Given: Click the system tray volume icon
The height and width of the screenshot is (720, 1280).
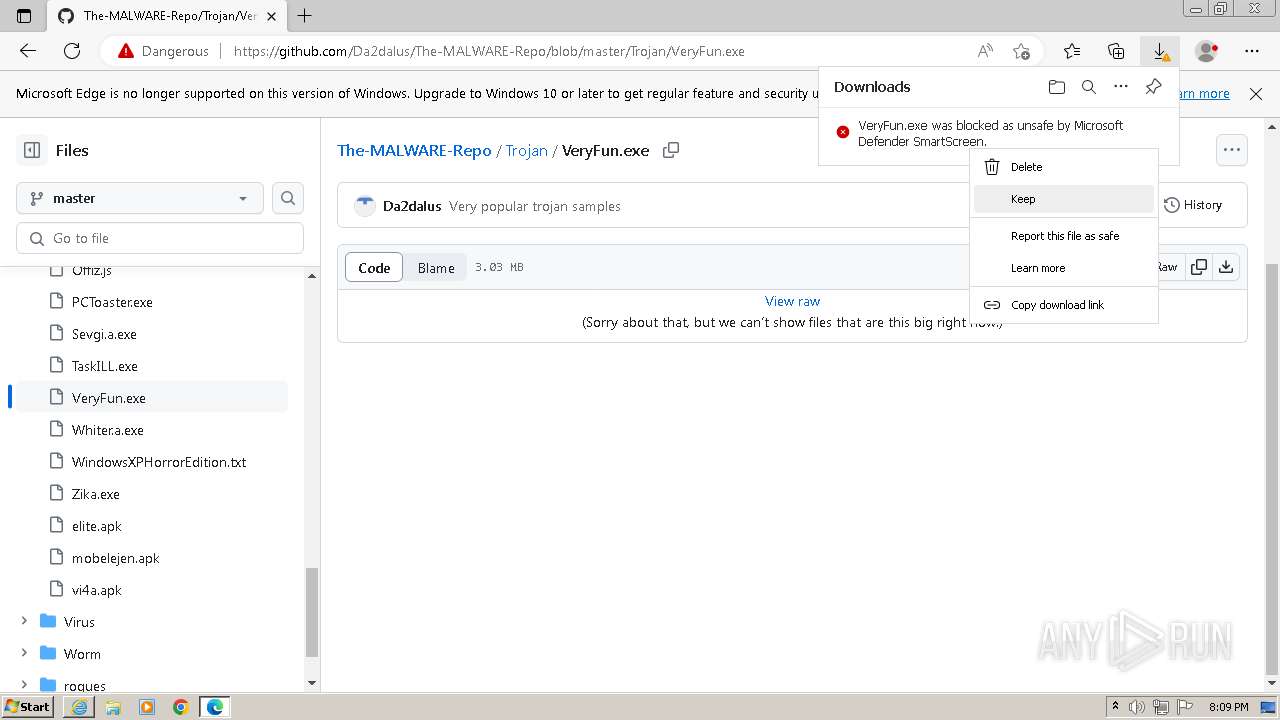Looking at the screenshot, I should click(x=1139, y=707).
